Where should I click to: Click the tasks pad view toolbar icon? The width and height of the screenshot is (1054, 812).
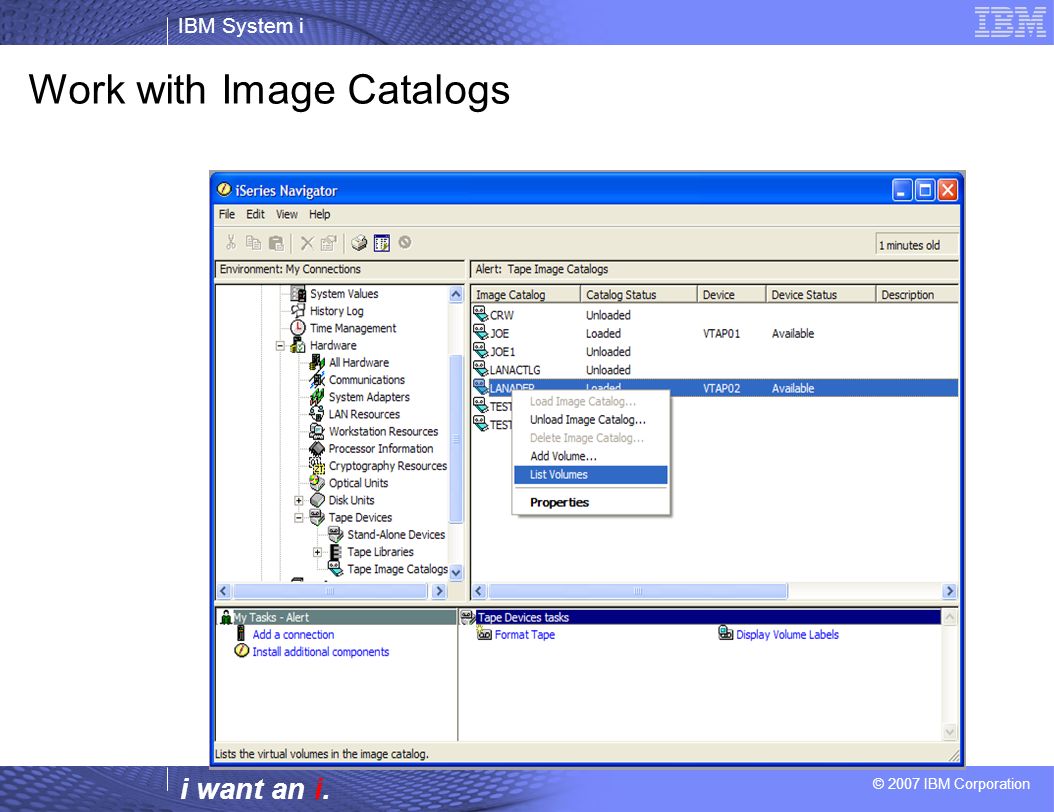[382, 243]
